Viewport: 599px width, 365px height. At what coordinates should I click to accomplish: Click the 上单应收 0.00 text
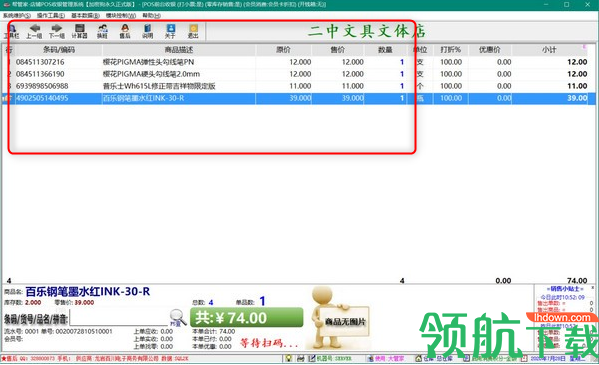click(x=153, y=331)
